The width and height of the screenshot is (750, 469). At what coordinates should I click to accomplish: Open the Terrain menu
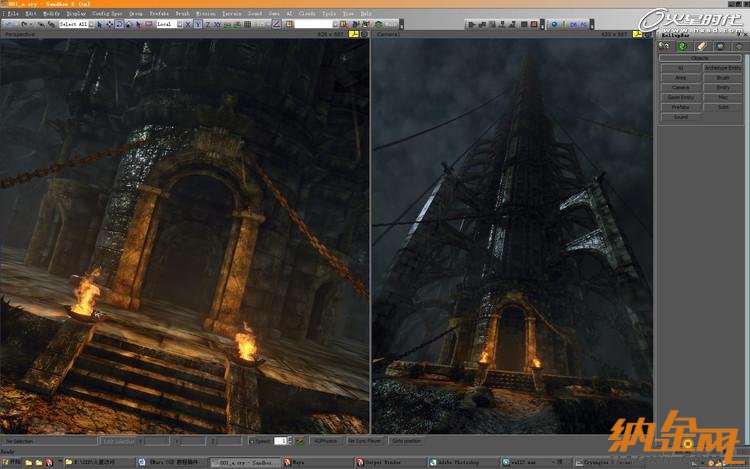coord(233,14)
